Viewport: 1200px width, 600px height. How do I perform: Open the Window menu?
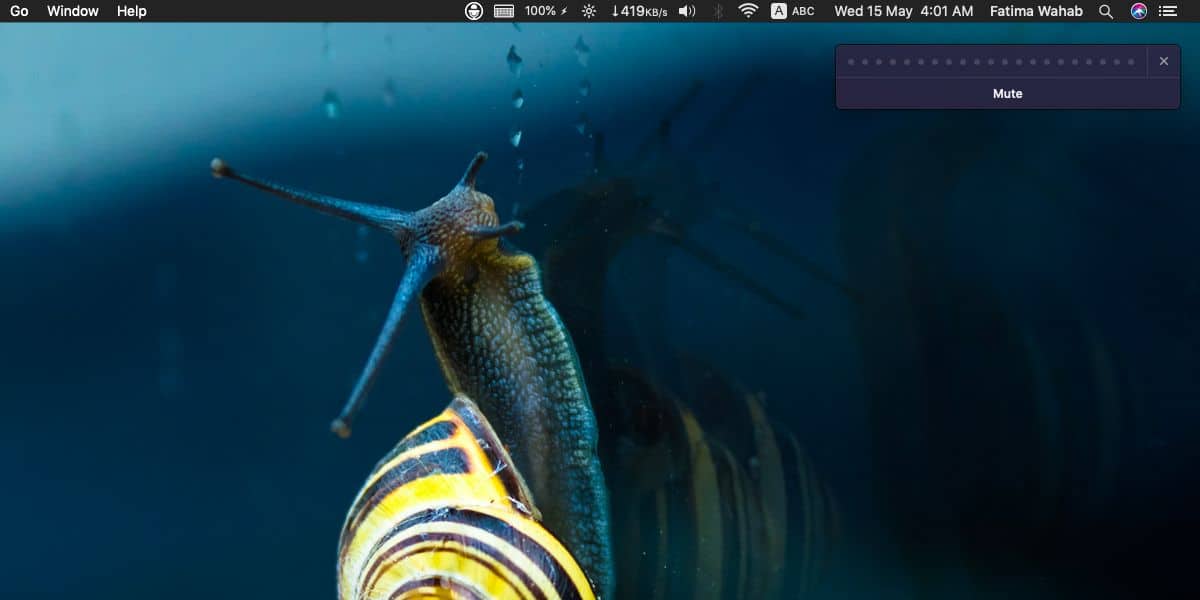coord(73,11)
